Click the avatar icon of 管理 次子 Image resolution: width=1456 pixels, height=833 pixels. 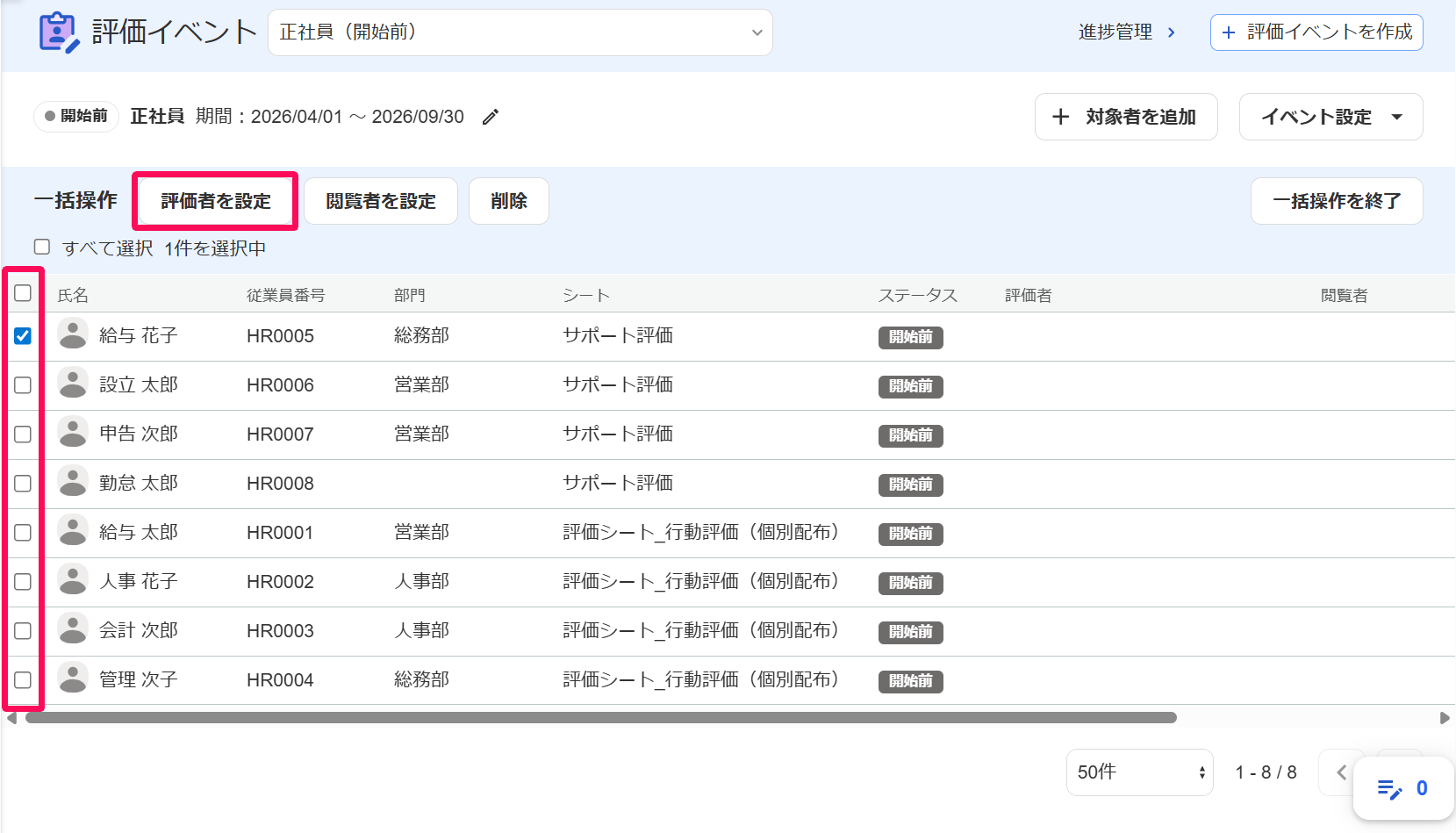(x=73, y=678)
